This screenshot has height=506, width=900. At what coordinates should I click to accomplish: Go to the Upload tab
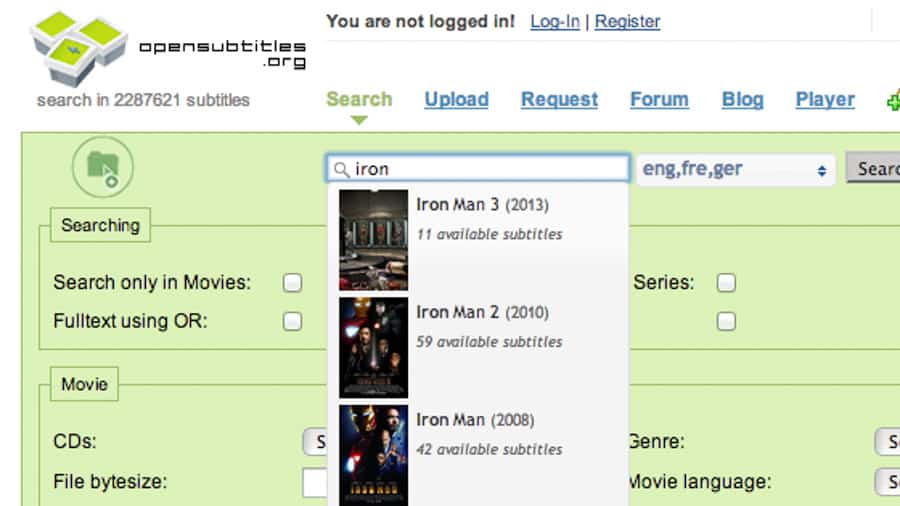[x=456, y=99]
